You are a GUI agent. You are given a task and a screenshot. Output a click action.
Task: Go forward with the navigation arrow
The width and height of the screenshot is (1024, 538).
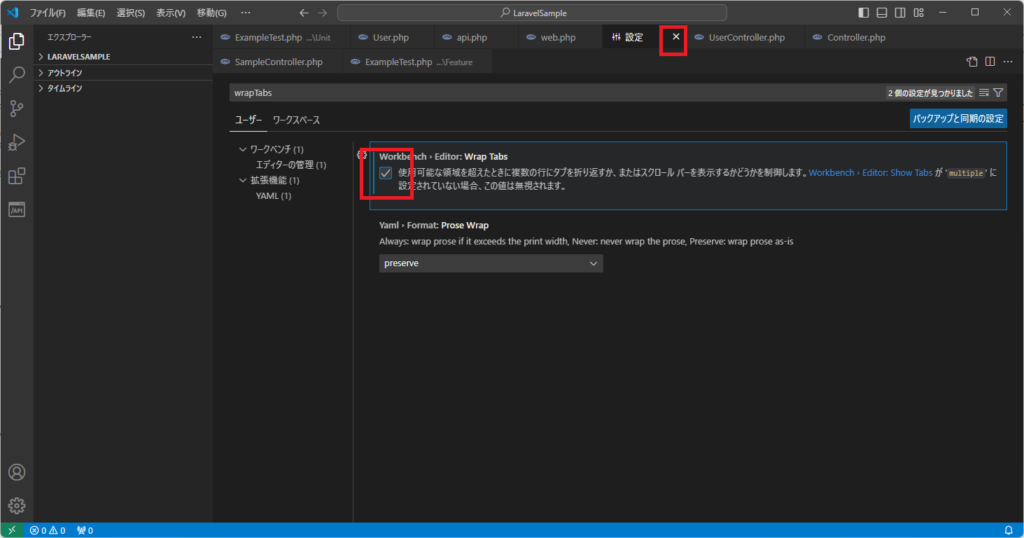[x=323, y=12]
